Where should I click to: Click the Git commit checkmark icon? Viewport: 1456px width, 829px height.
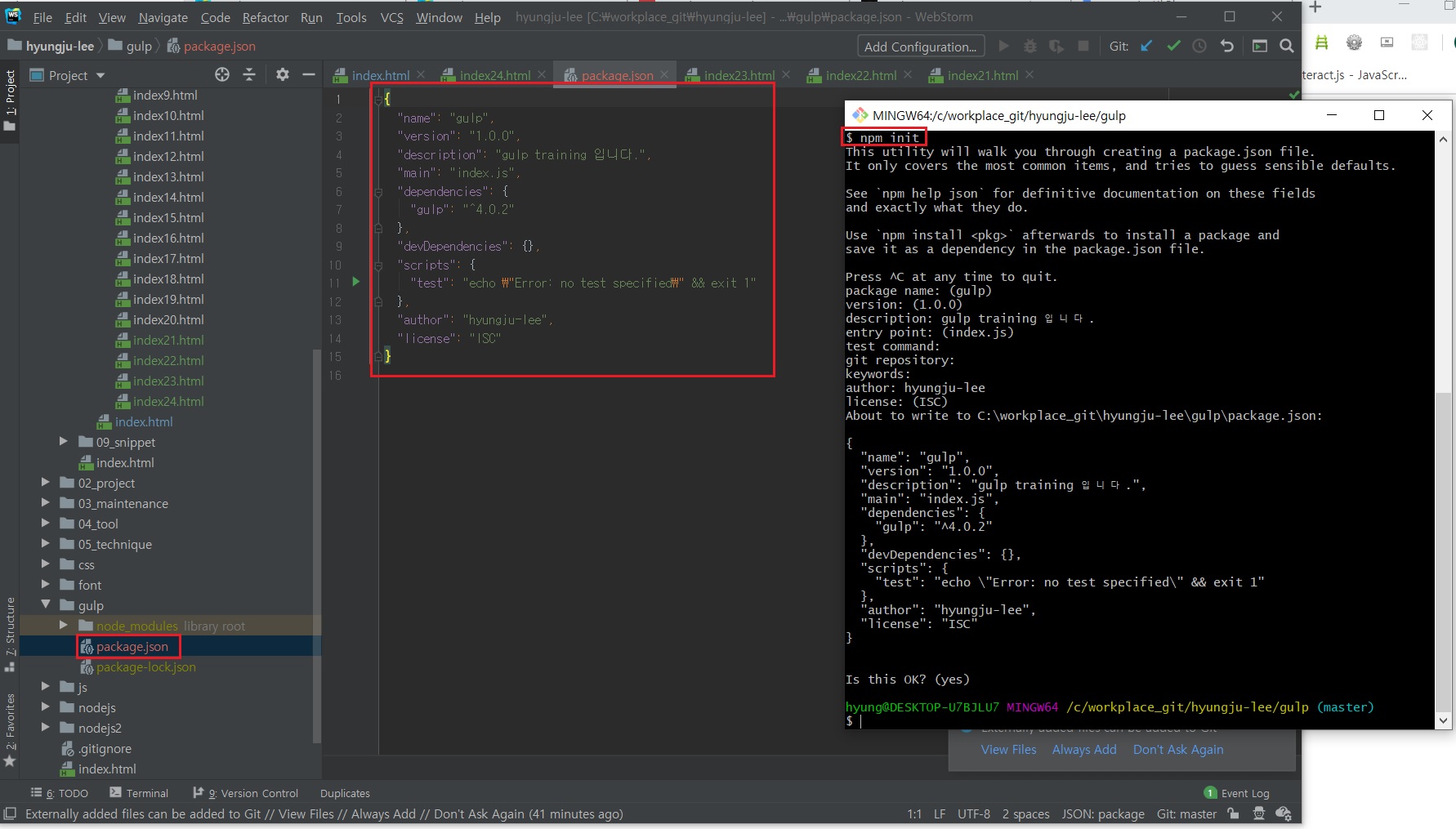click(1173, 47)
